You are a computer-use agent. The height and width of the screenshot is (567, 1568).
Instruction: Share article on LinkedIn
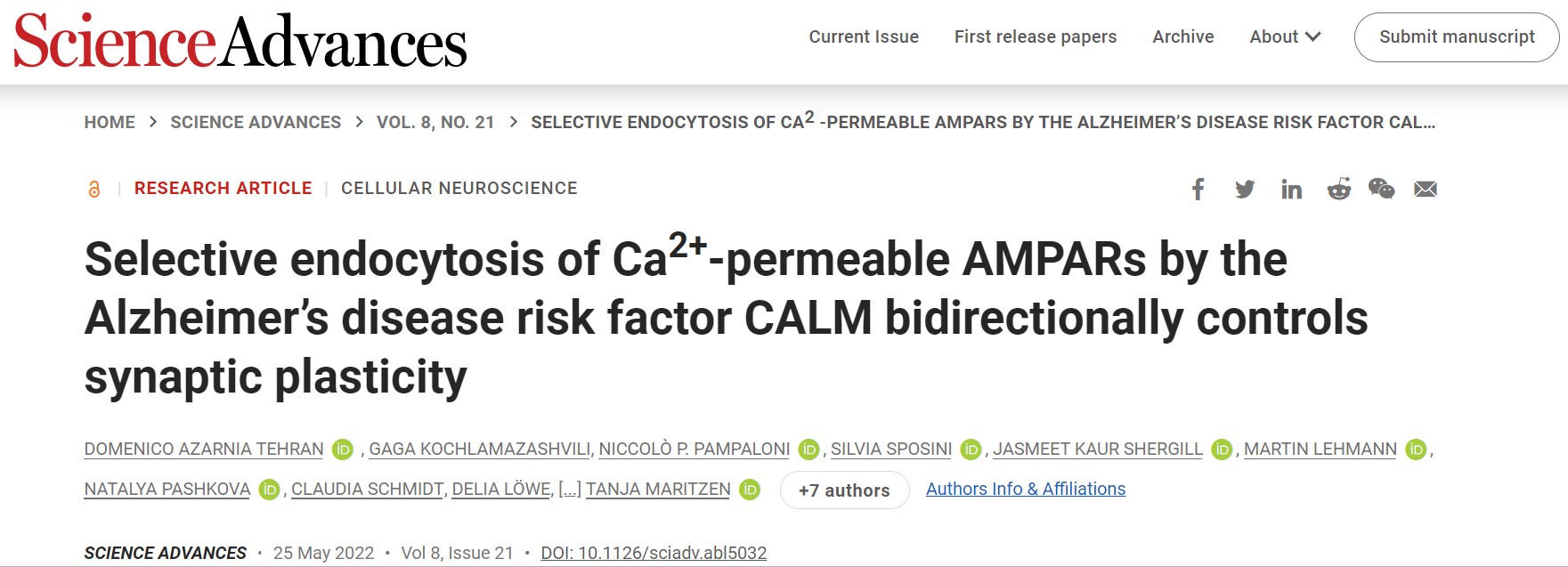(x=1291, y=189)
